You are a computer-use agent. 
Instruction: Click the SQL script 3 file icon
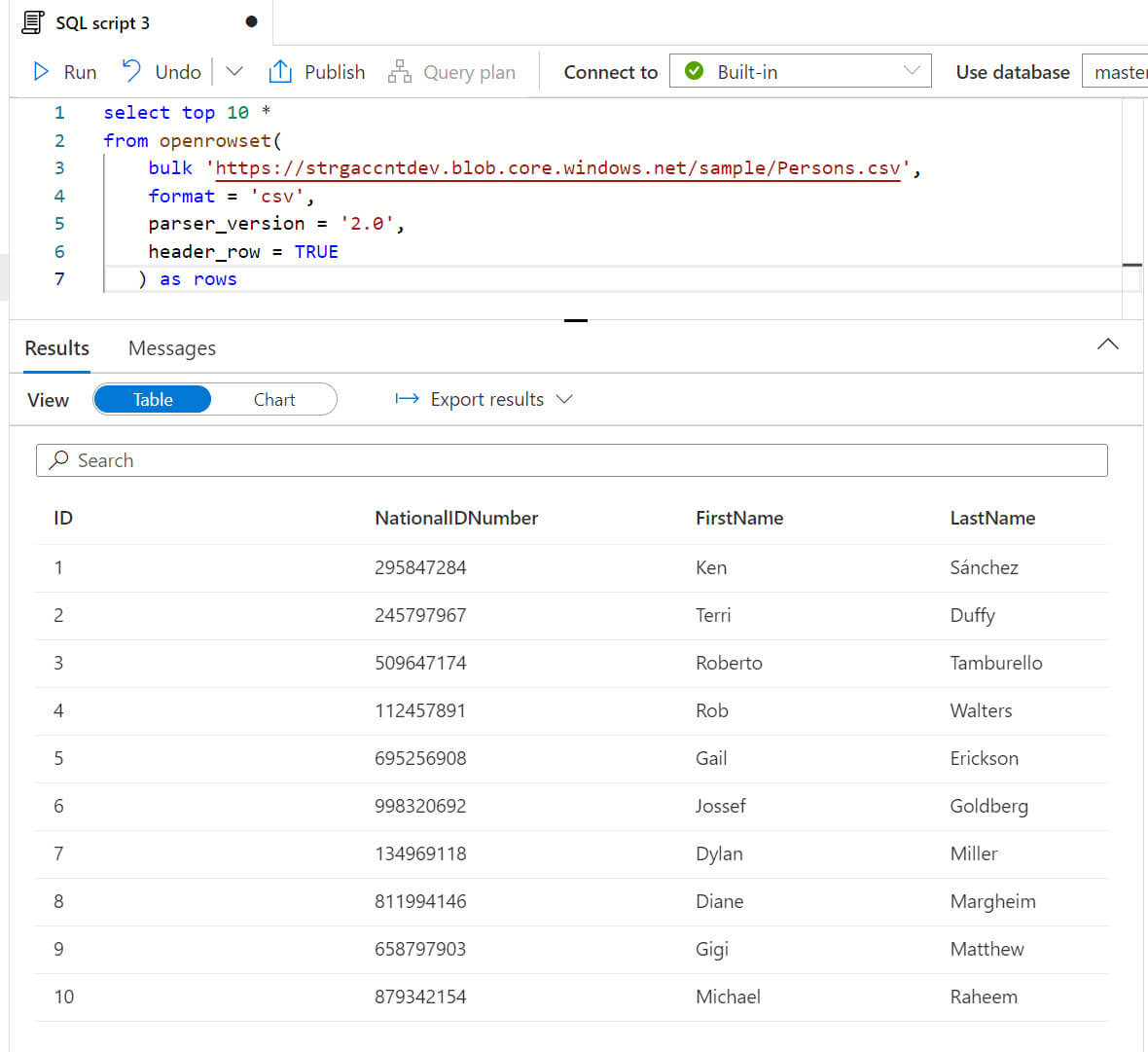[33, 22]
